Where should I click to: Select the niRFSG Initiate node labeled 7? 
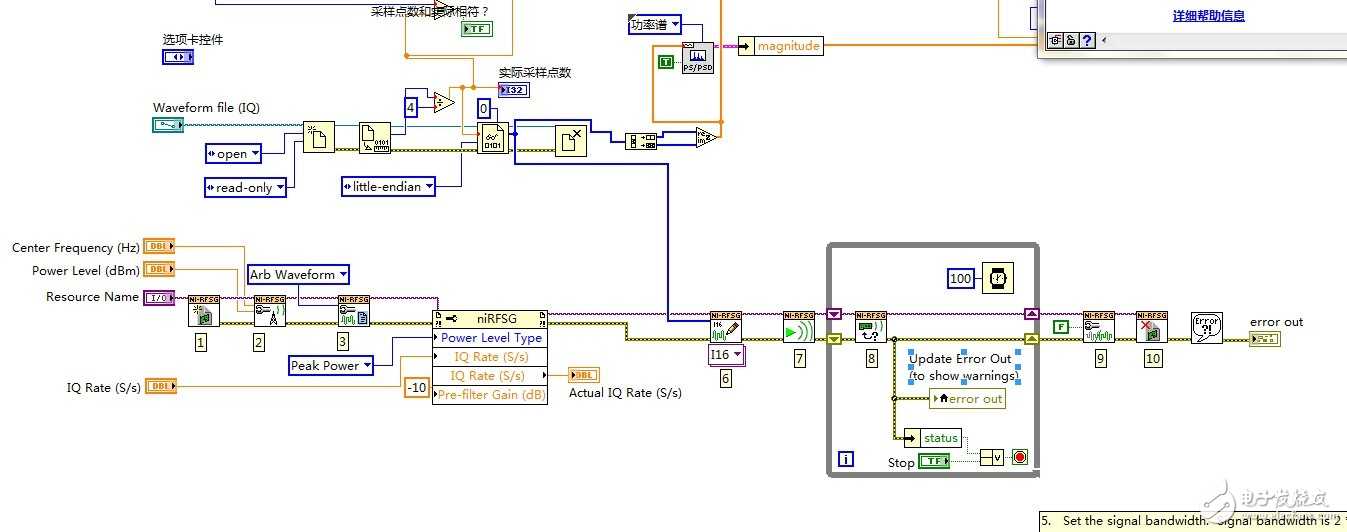(799, 327)
